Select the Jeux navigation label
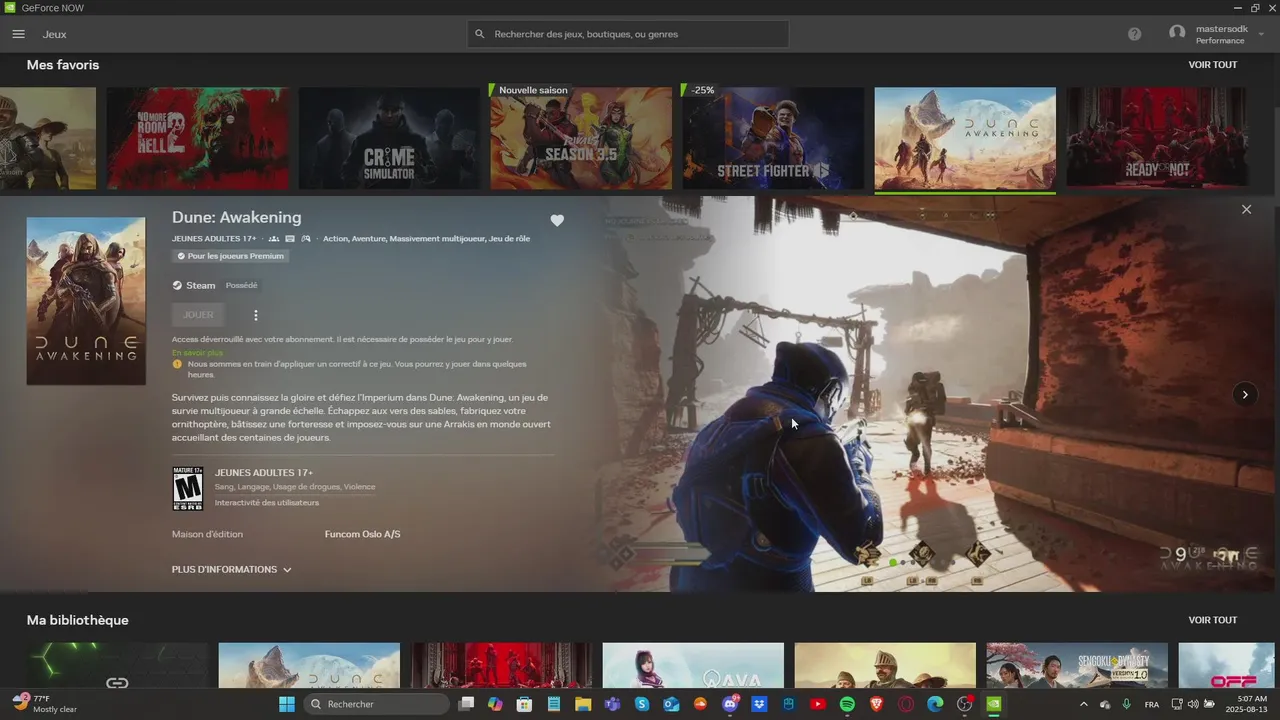Image resolution: width=1280 pixels, height=720 pixels. coord(54,34)
